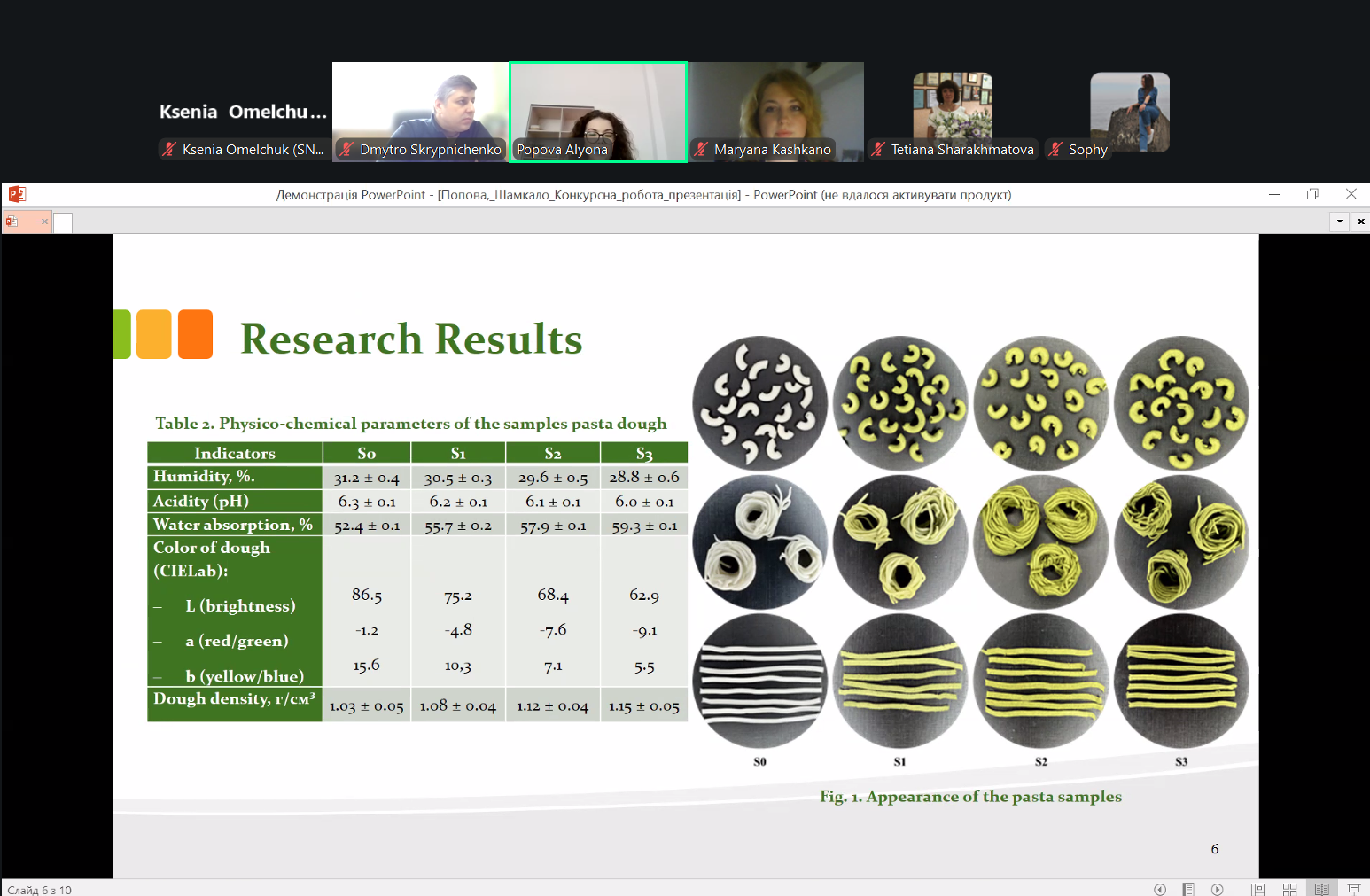Open Slide Sorter grid view
Viewport: 1370px width, 896px height.
(1289, 889)
